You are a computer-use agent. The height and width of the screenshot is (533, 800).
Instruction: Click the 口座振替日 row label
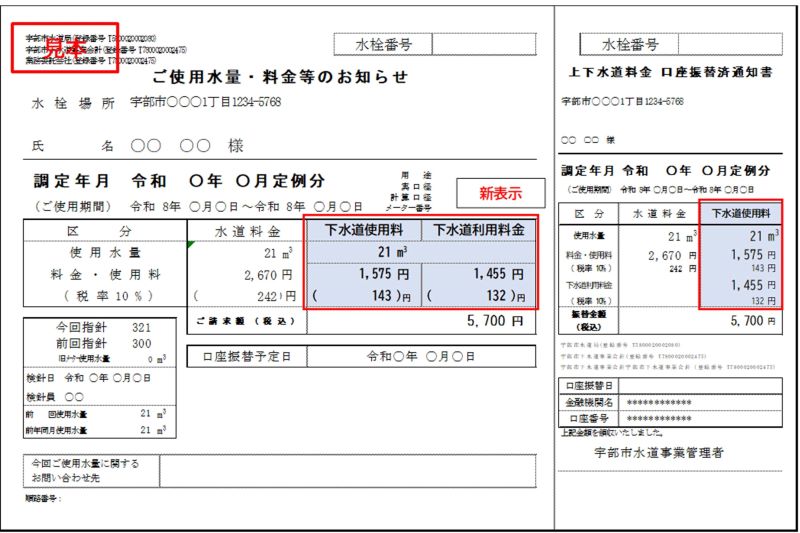(x=588, y=386)
